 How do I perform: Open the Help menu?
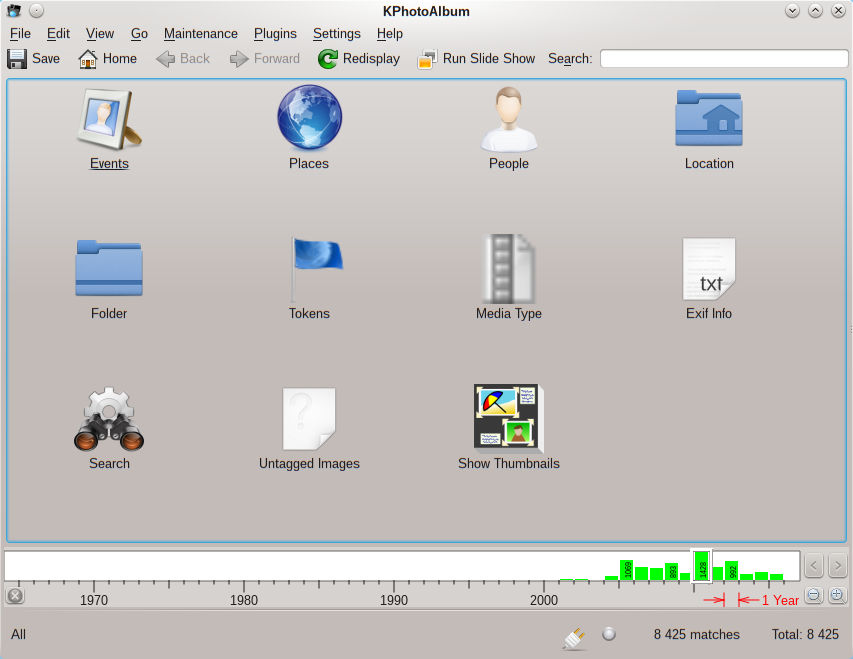pos(390,34)
